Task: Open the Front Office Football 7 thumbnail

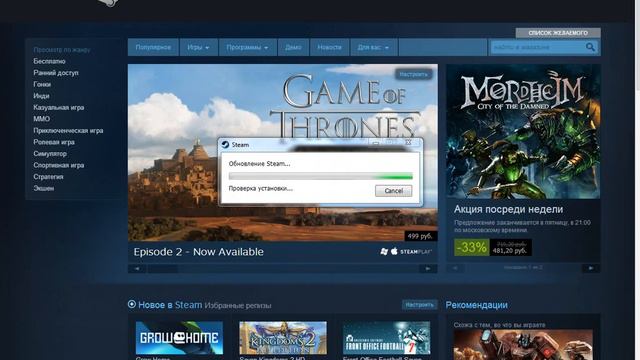Action: pos(387,338)
